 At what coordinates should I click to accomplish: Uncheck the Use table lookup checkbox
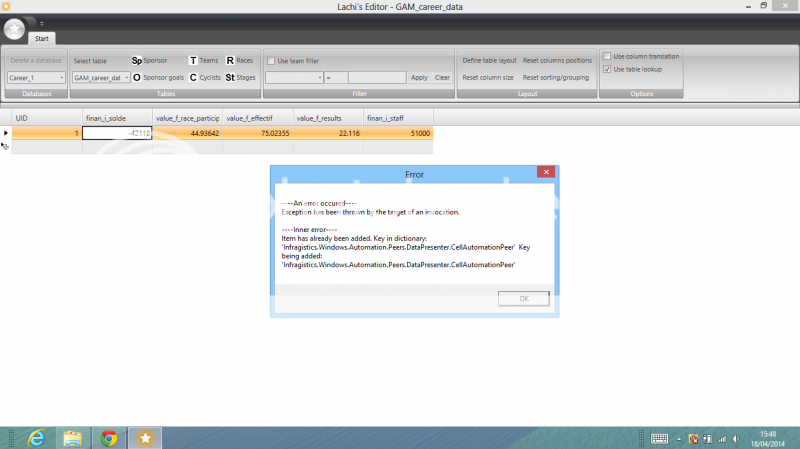607,69
